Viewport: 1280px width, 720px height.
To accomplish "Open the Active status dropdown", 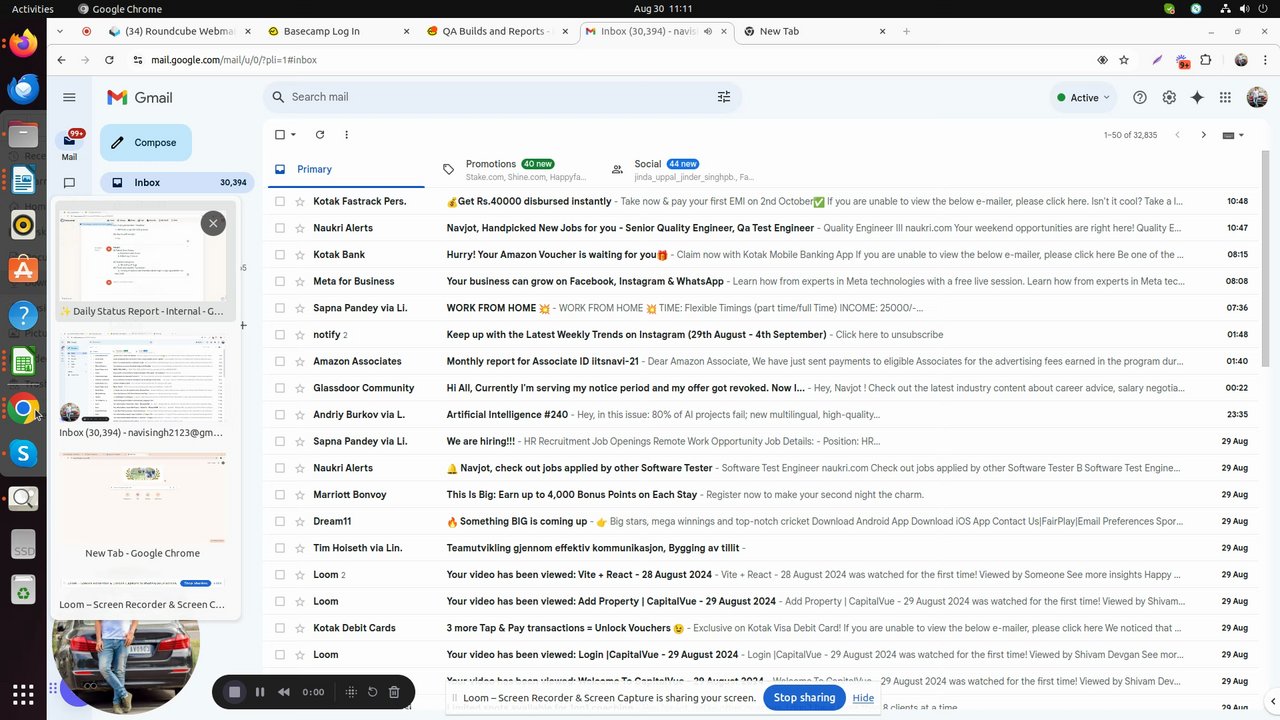I will coord(1083,97).
